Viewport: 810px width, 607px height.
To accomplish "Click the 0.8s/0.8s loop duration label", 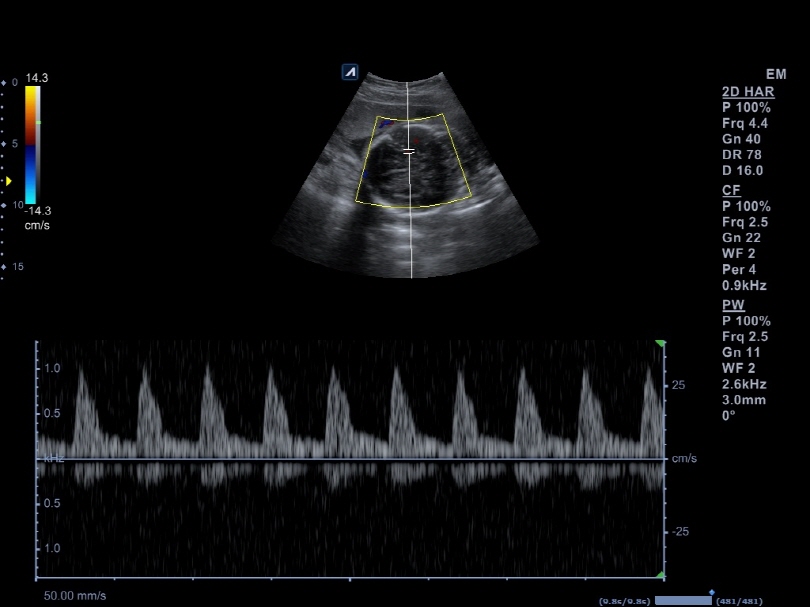I will 623,600.
